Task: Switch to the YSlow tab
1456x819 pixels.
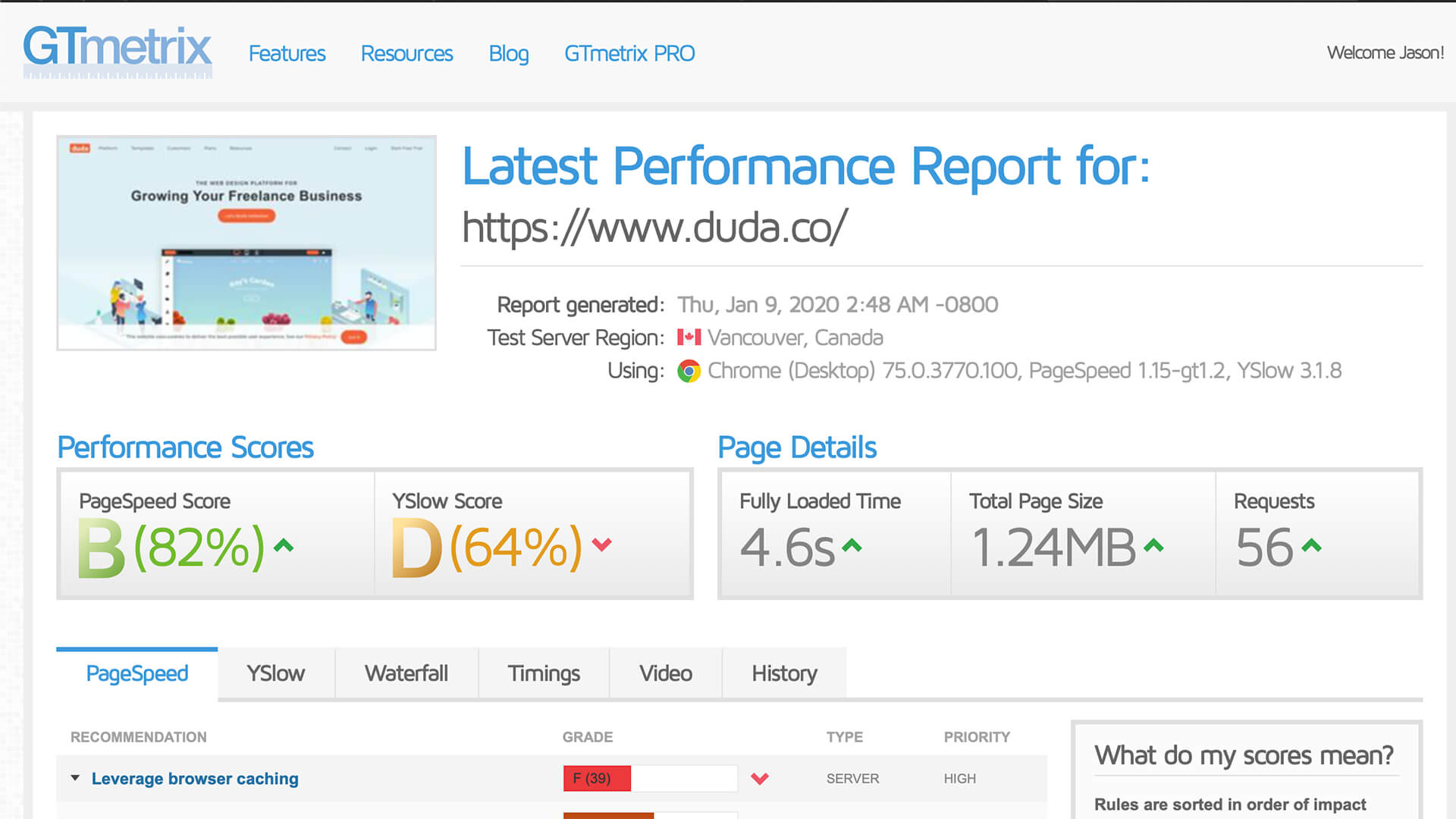Action: pyautogui.click(x=276, y=673)
